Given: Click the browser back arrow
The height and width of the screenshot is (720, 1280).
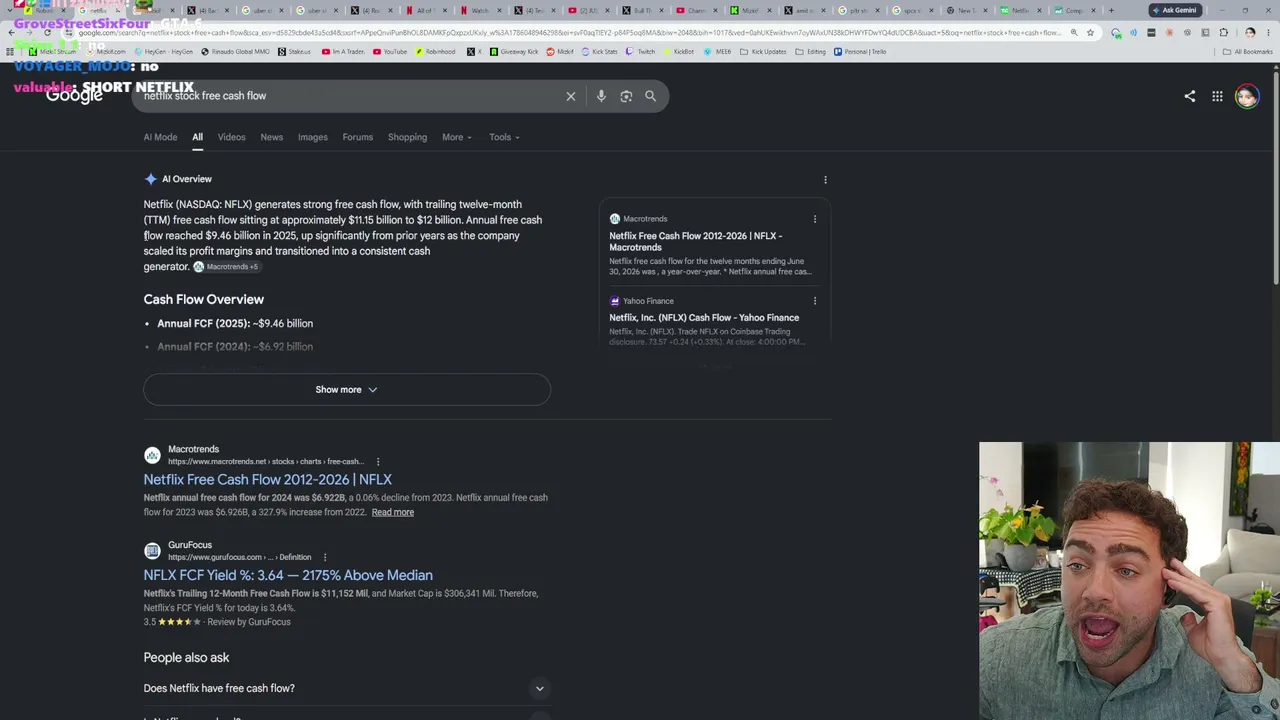Looking at the screenshot, I should 11,33.
